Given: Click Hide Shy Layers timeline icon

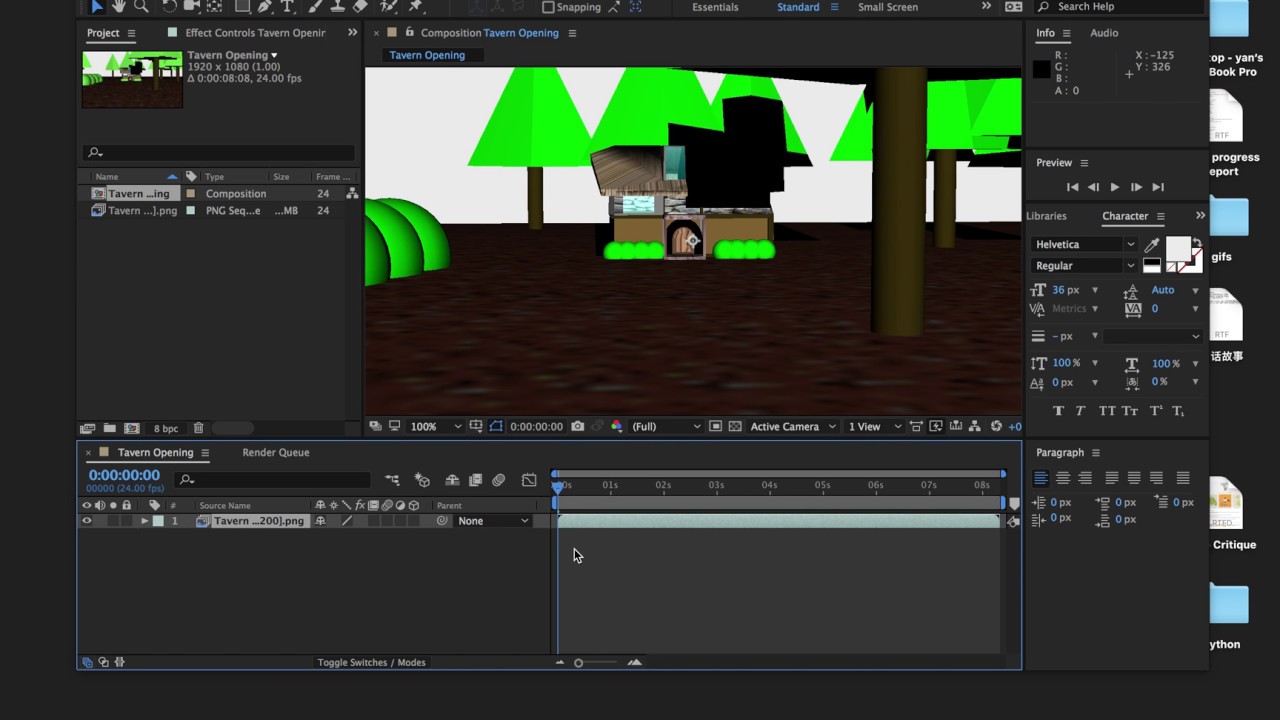Looking at the screenshot, I should [452, 480].
